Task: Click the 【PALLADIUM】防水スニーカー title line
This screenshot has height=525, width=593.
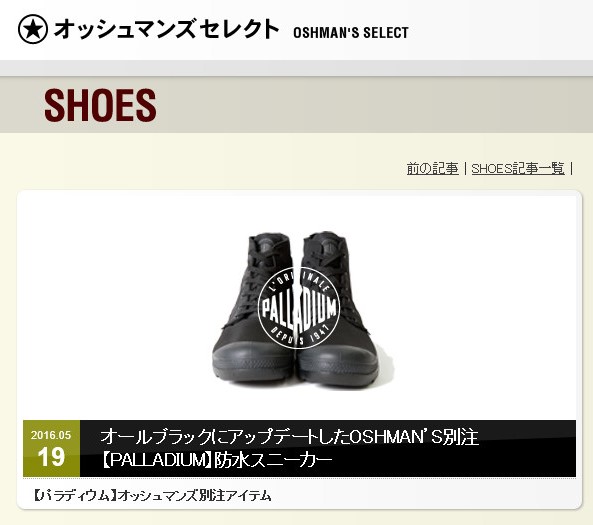Action: (x=216, y=460)
